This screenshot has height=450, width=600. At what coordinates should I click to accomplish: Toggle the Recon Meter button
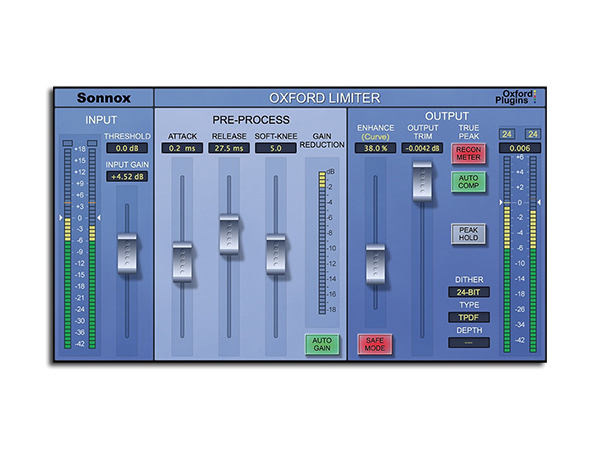tap(468, 153)
